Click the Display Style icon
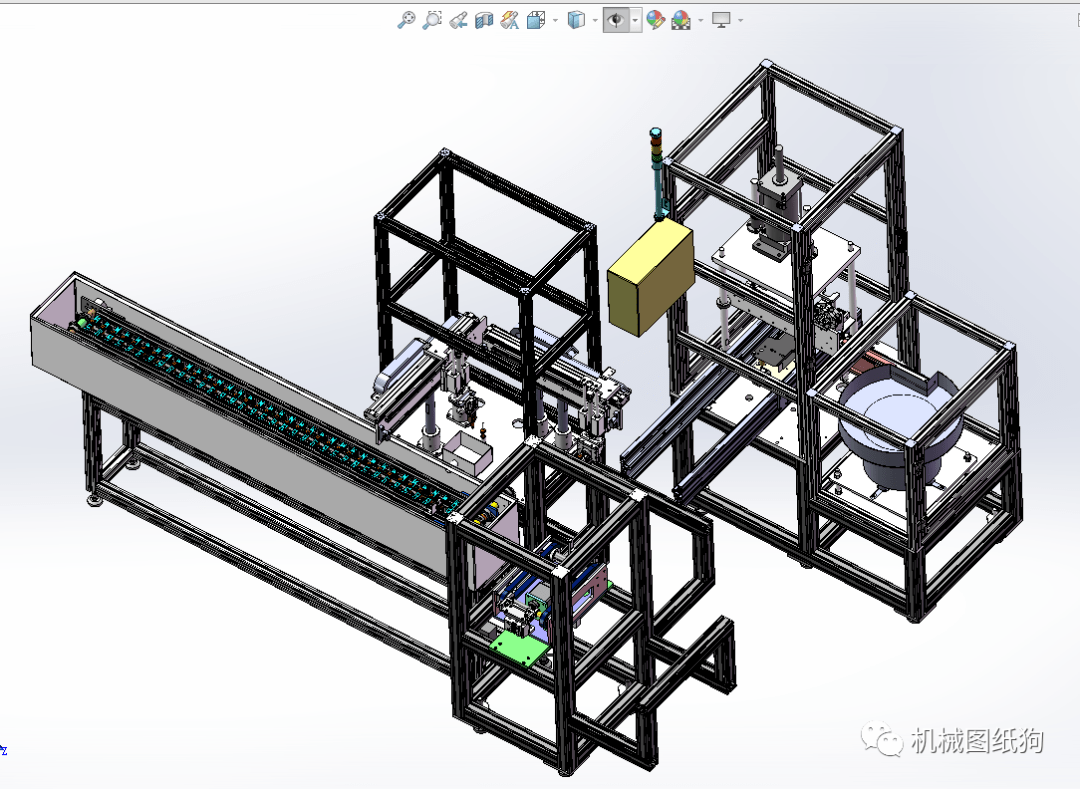This screenshot has height=789, width=1080. 576,20
